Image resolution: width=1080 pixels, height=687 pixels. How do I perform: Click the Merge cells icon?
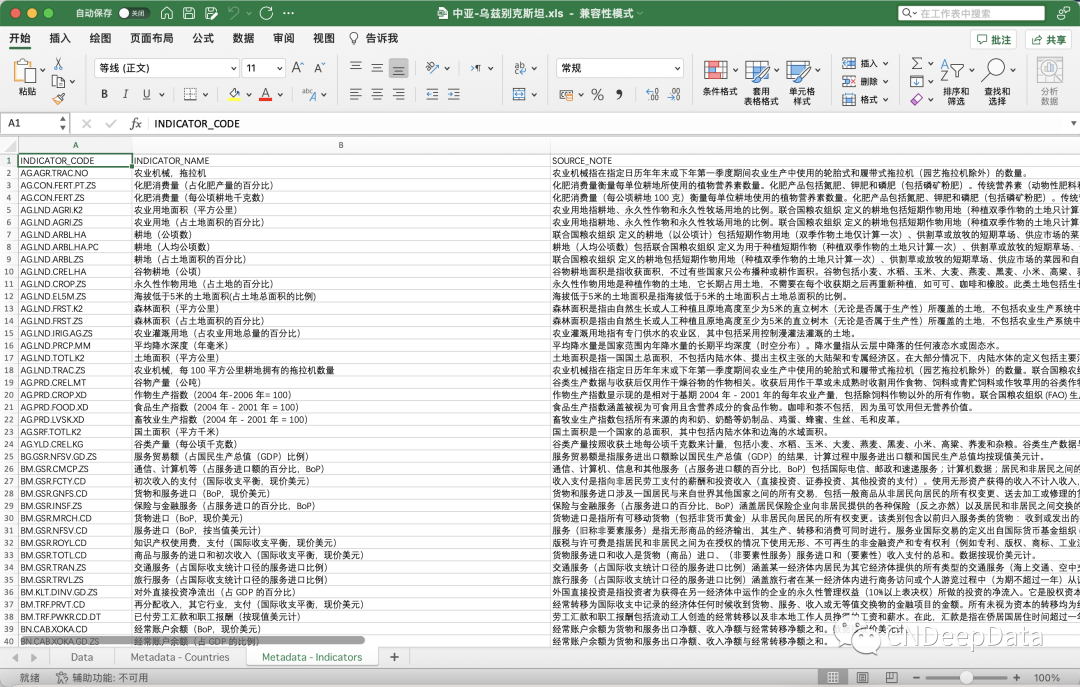click(x=519, y=94)
